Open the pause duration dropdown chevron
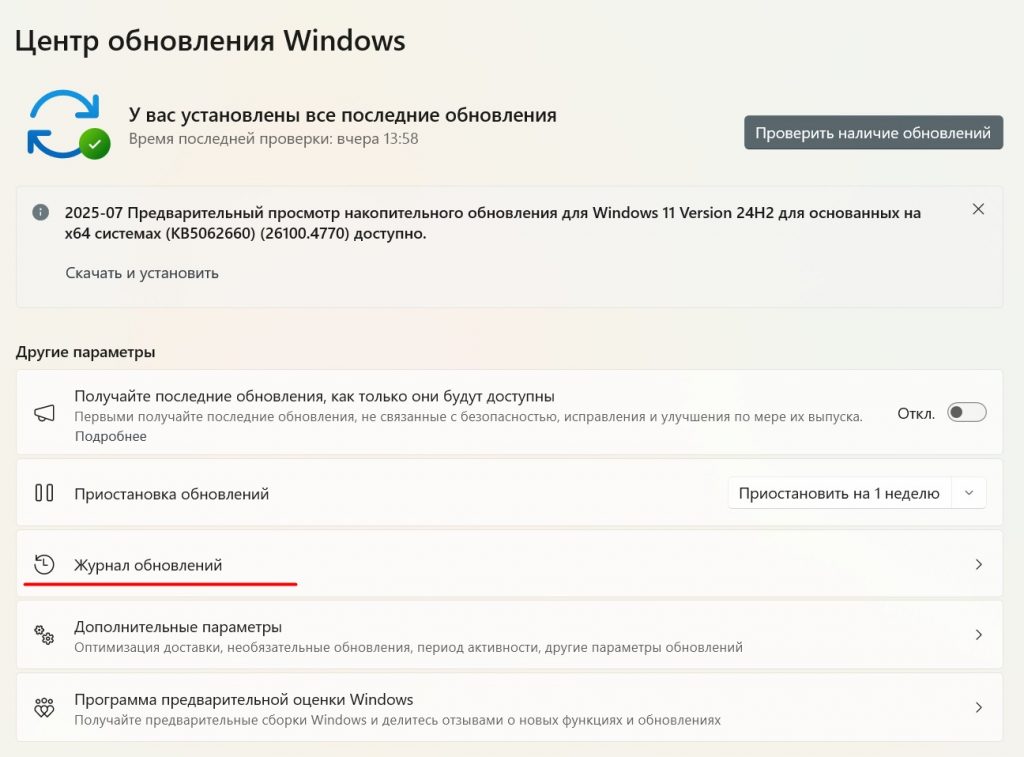The image size is (1024, 757). (968, 493)
